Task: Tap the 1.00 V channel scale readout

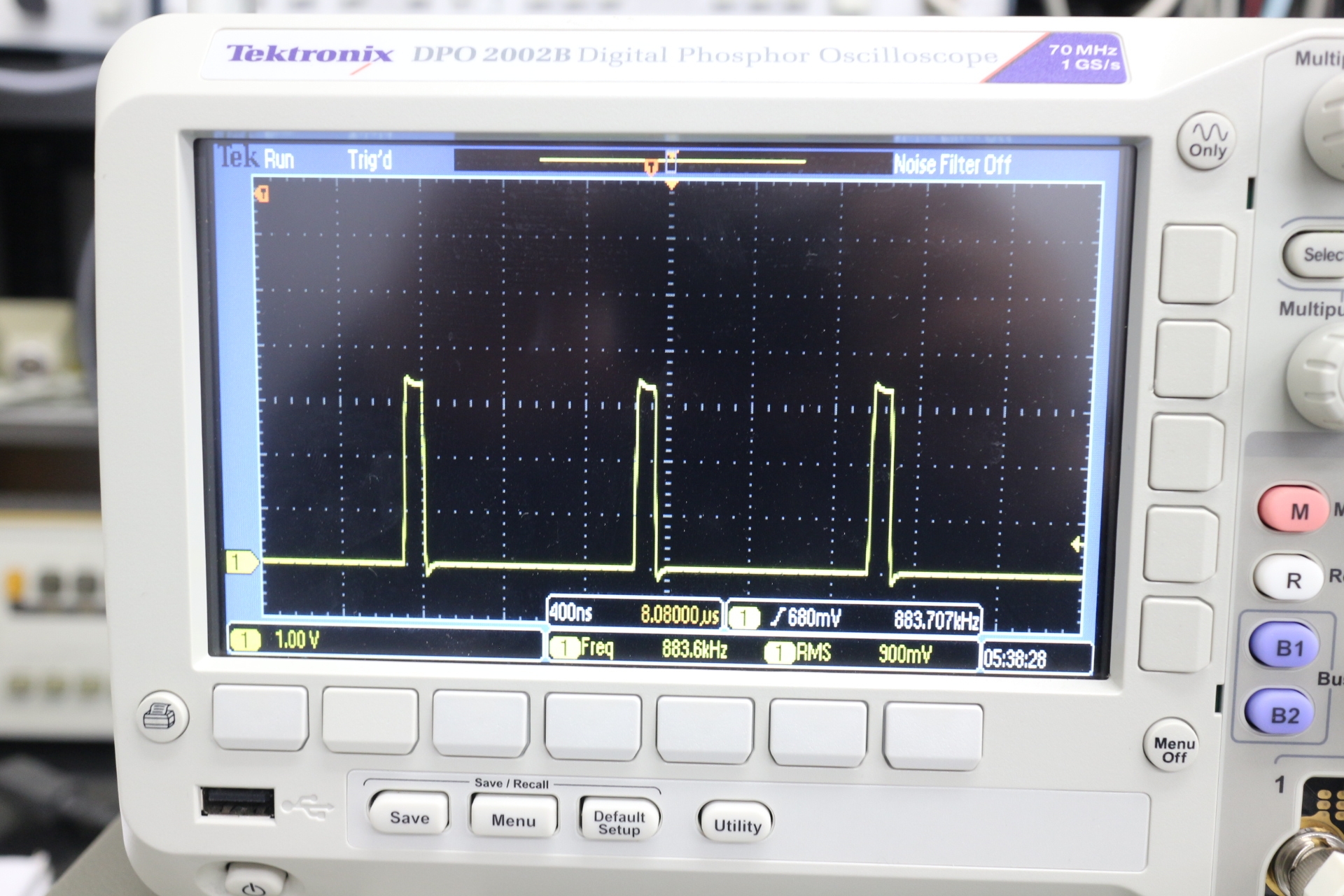Action: click(x=297, y=639)
